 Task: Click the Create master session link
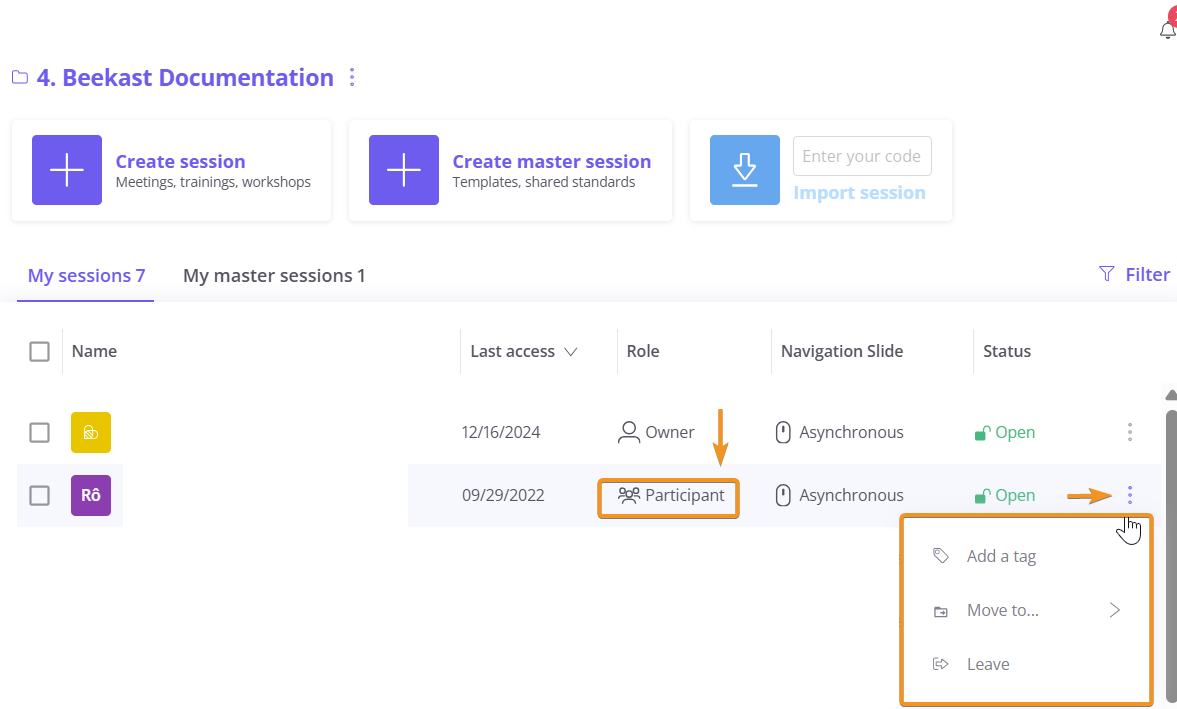[x=552, y=161]
